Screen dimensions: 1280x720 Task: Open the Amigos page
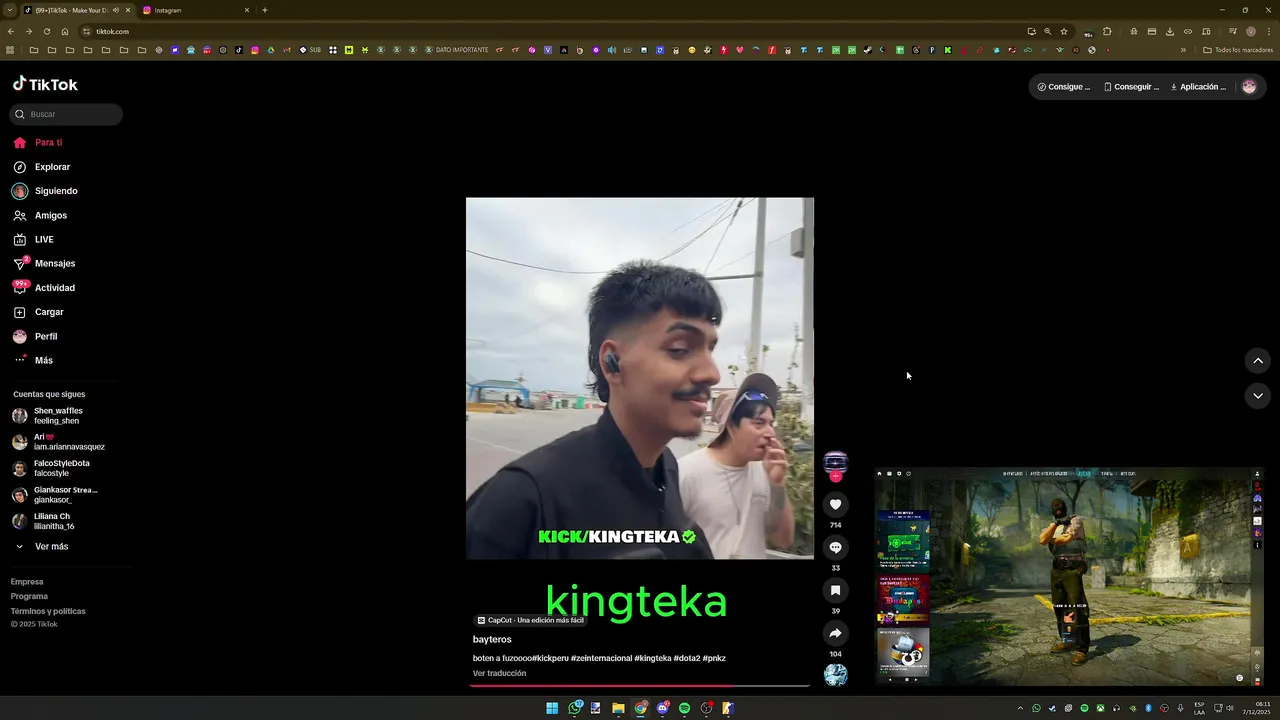pos(40,215)
